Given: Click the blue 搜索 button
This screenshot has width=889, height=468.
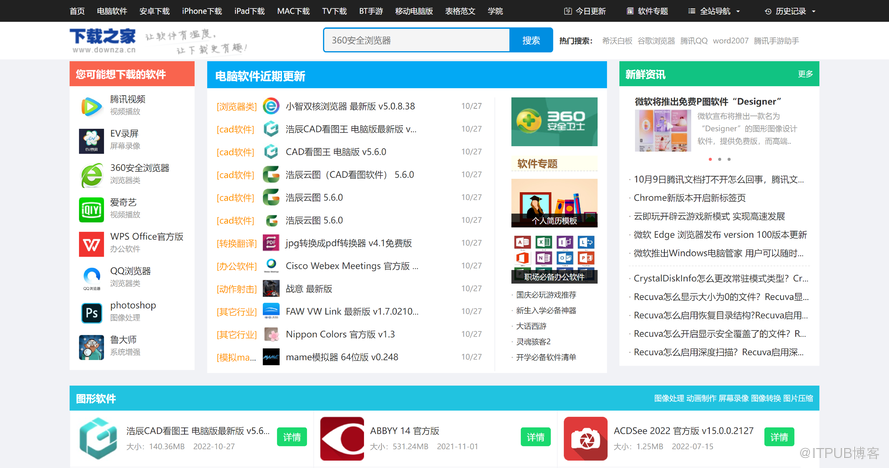Looking at the screenshot, I should click(531, 40).
